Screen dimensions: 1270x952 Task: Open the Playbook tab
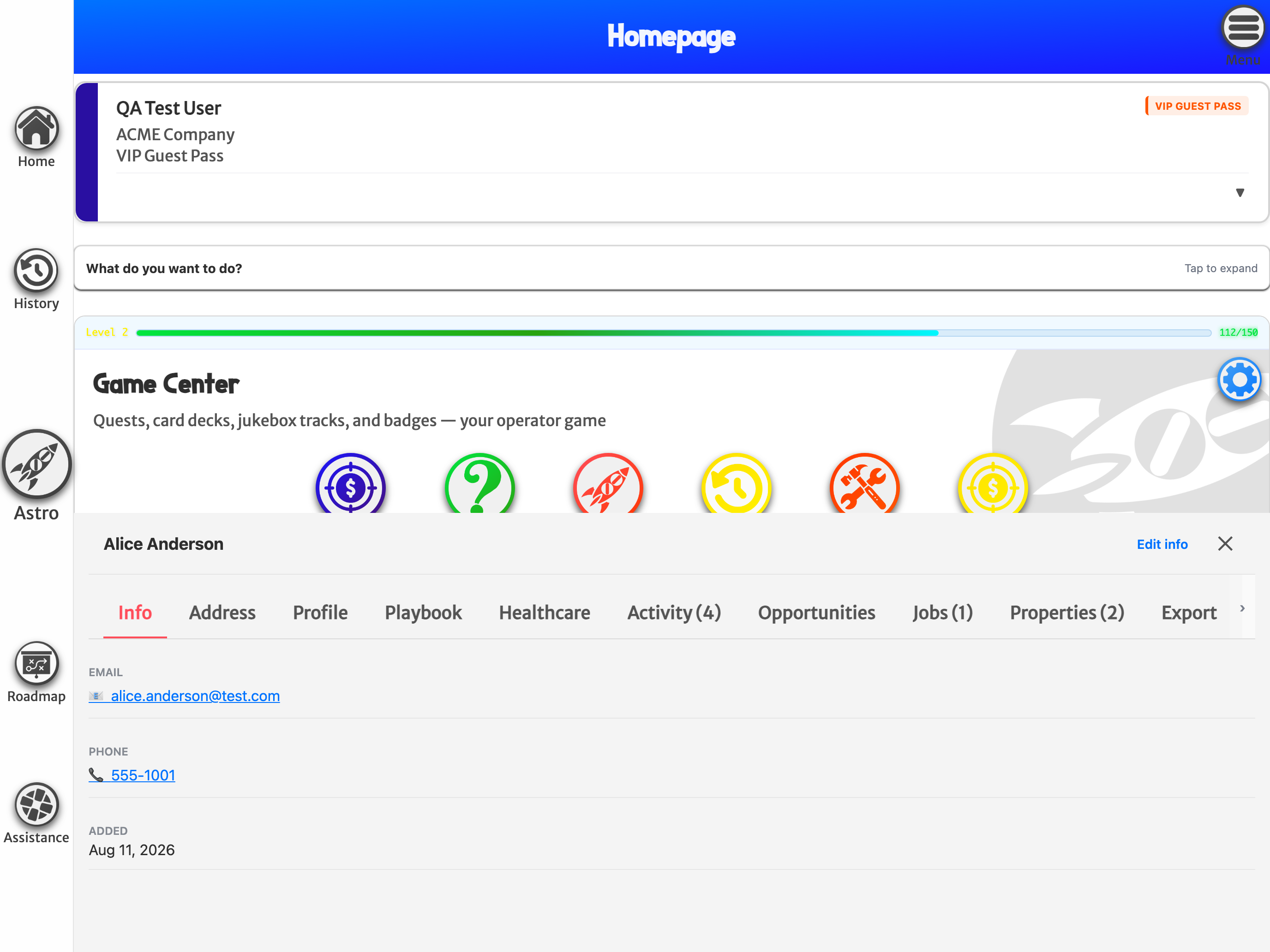point(423,613)
